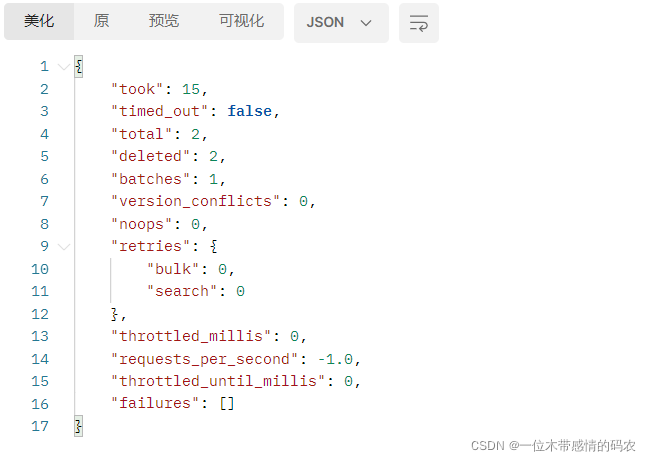
Task: Open the 可视化 tab
Action: click(x=241, y=21)
